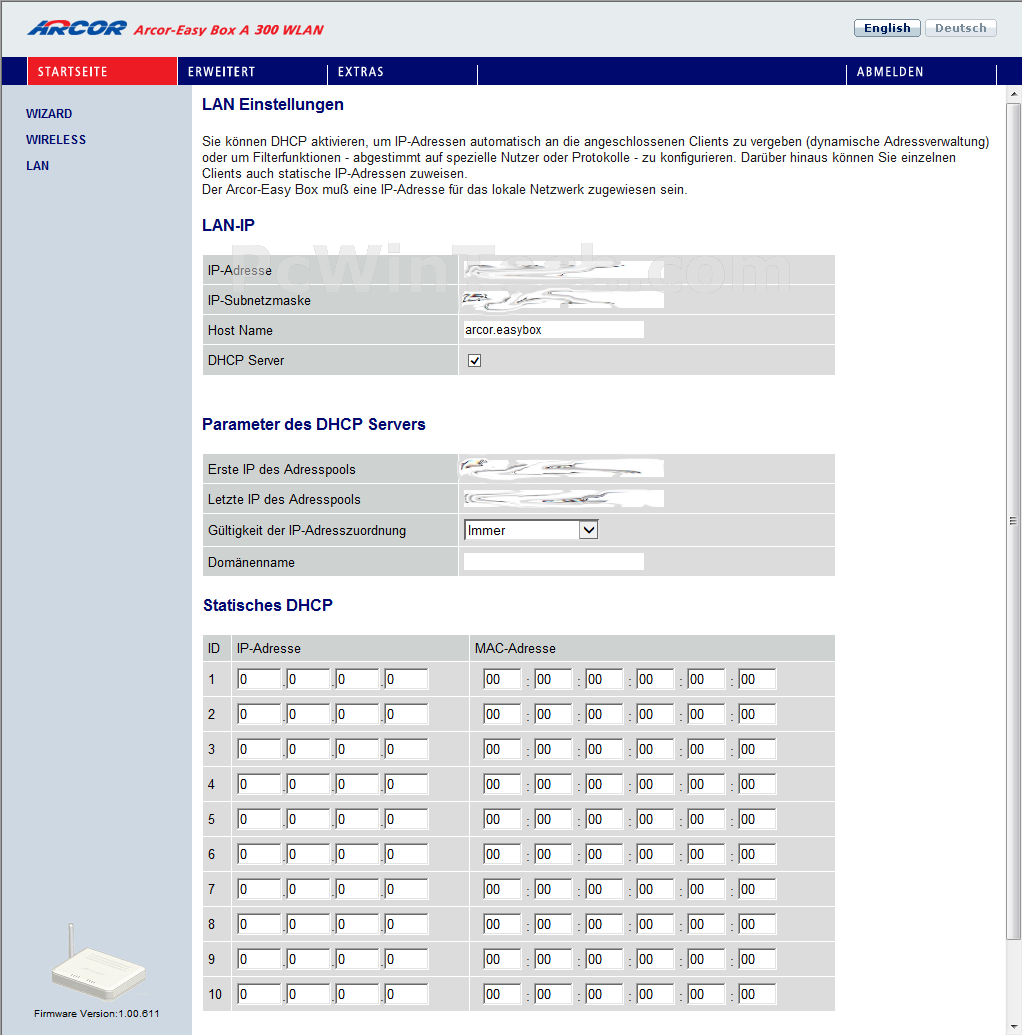Viewport: 1022px width, 1035px height.
Task: Click third IP octet field in row 9
Action: coord(357,959)
